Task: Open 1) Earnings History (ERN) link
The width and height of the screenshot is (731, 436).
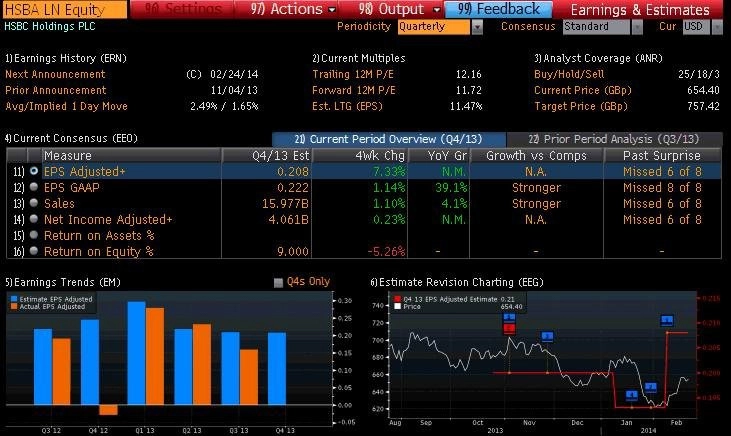Action: click(x=66, y=58)
